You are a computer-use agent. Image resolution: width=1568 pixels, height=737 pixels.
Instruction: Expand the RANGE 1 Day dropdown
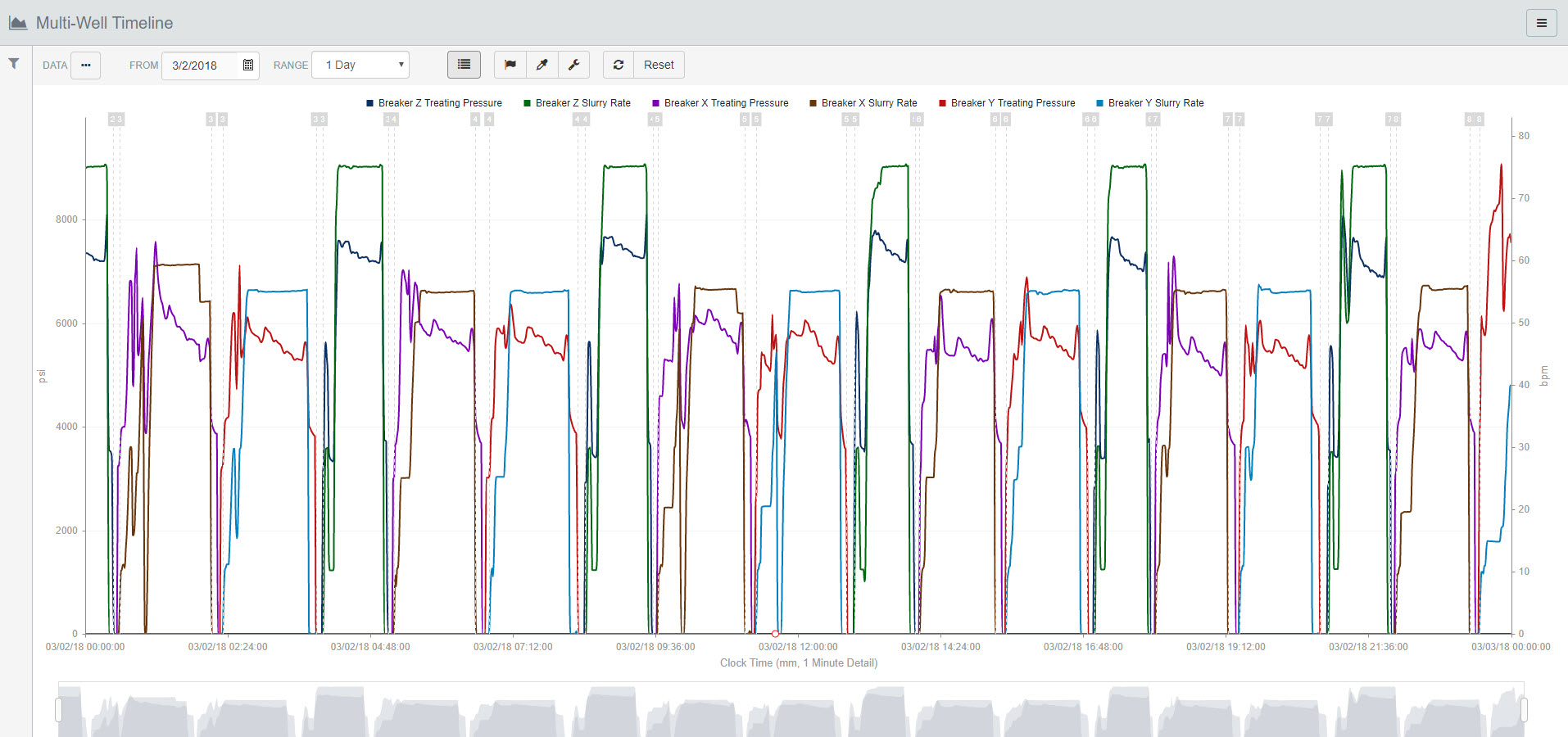pyautogui.click(x=361, y=66)
